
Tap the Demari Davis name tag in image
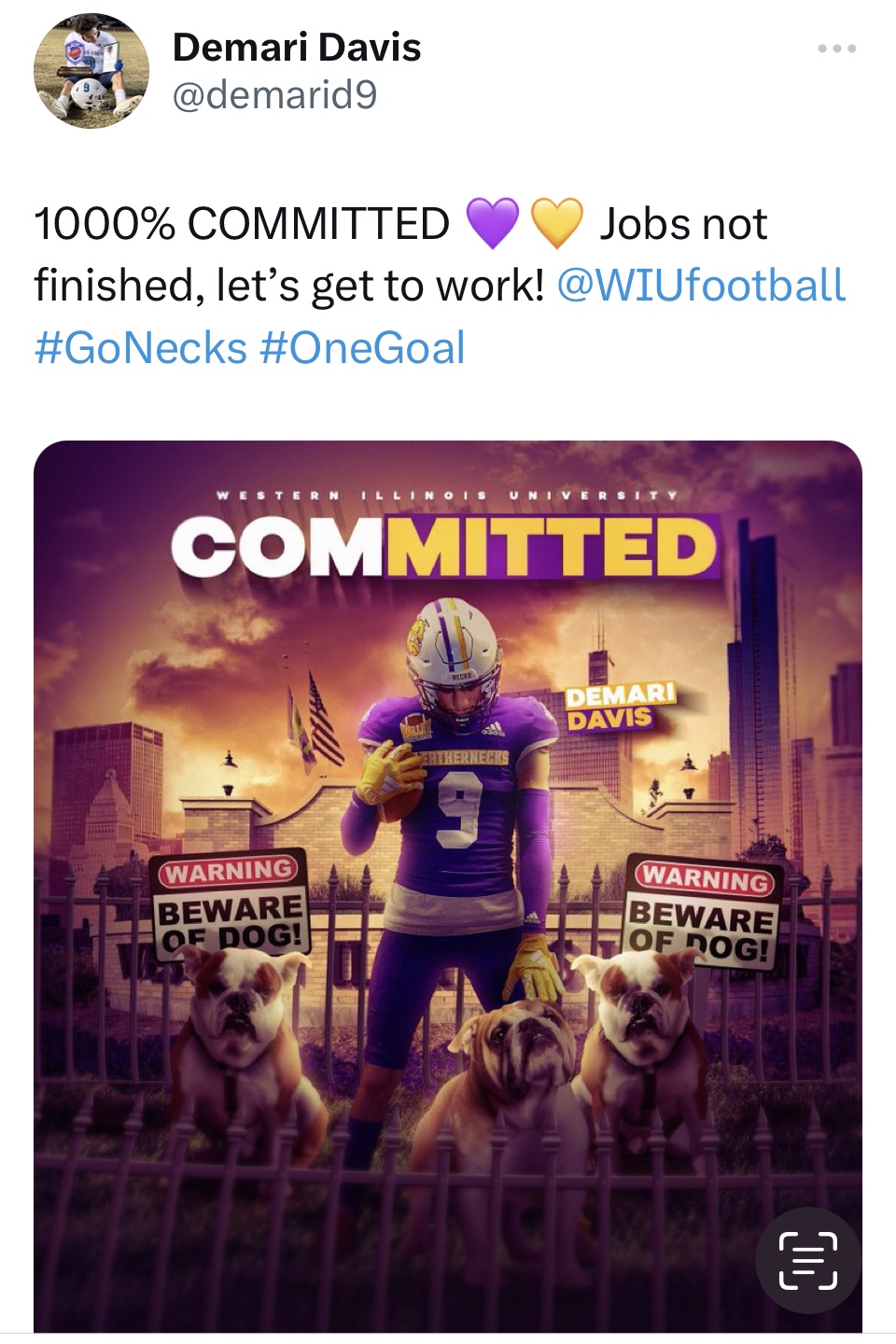click(x=621, y=707)
